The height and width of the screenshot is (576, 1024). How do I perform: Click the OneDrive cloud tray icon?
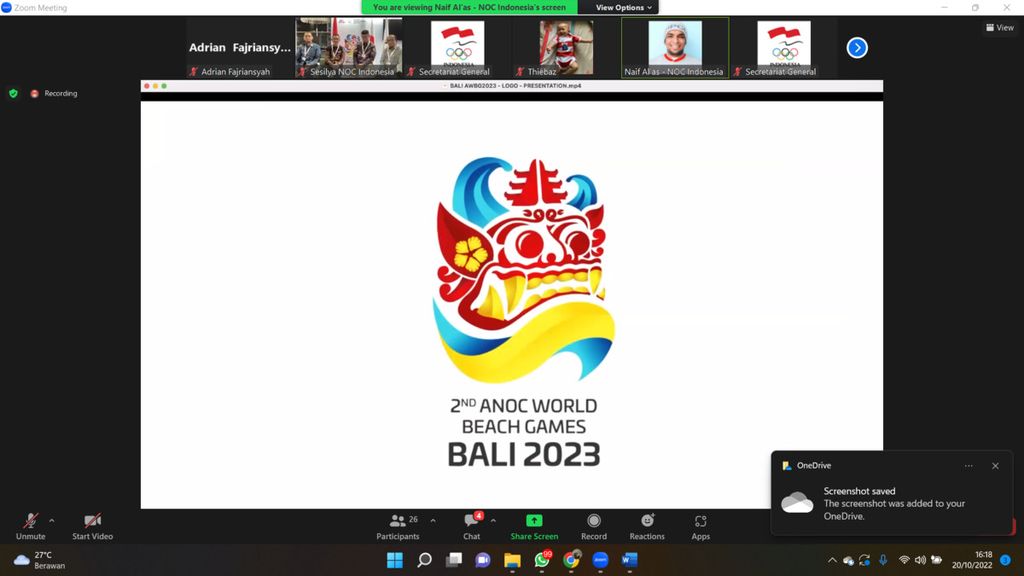pos(848,560)
